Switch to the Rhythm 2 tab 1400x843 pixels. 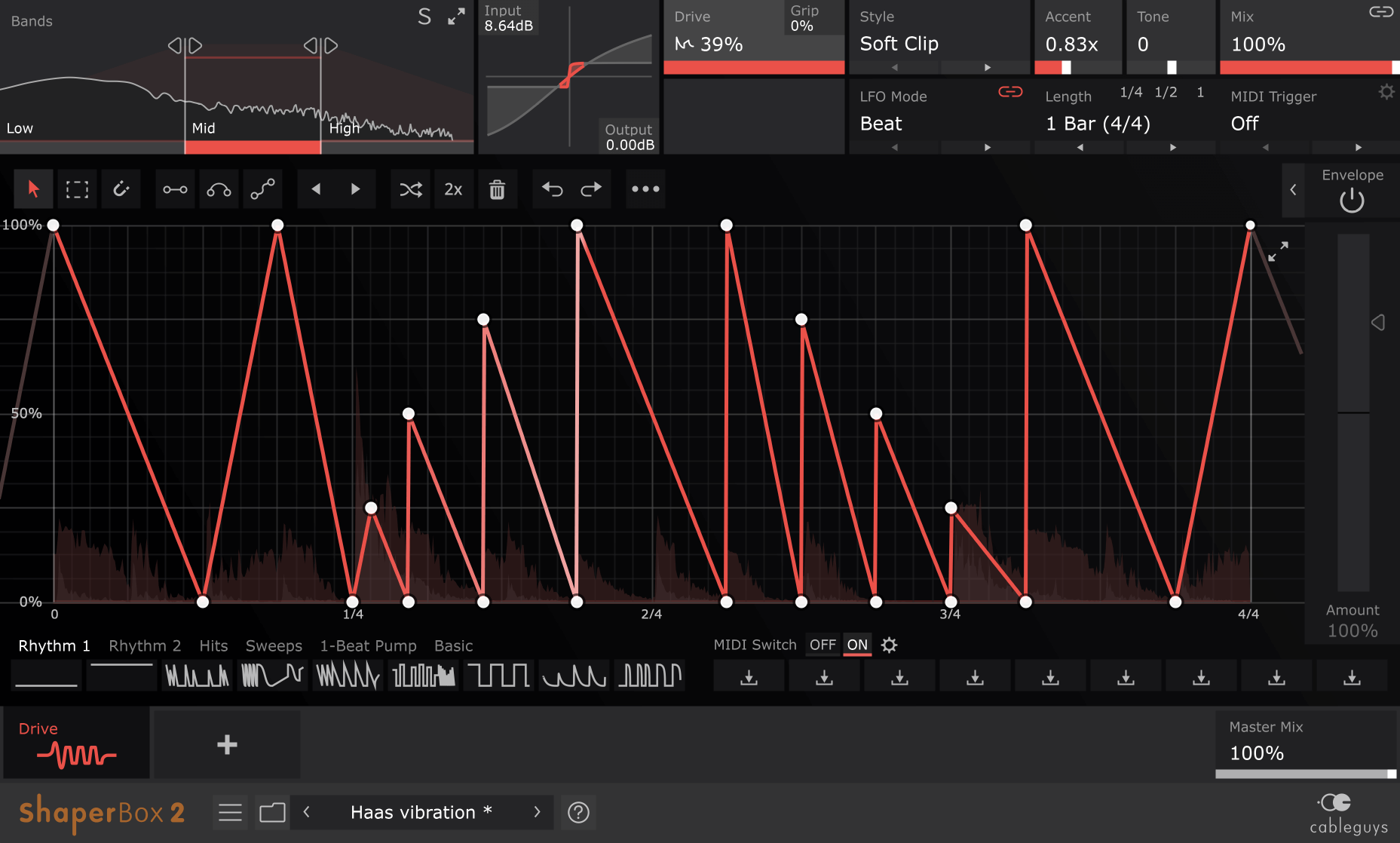[145, 645]
